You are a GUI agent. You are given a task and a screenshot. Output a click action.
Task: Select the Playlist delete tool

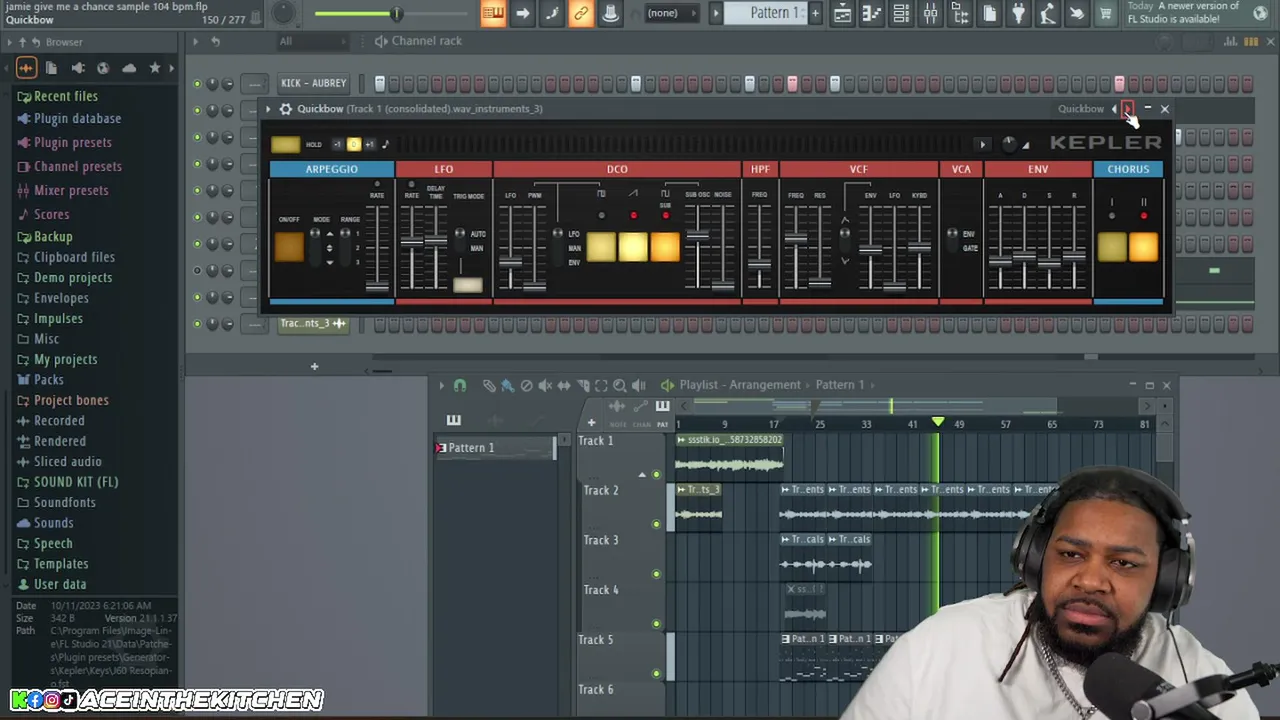(526, 385)
